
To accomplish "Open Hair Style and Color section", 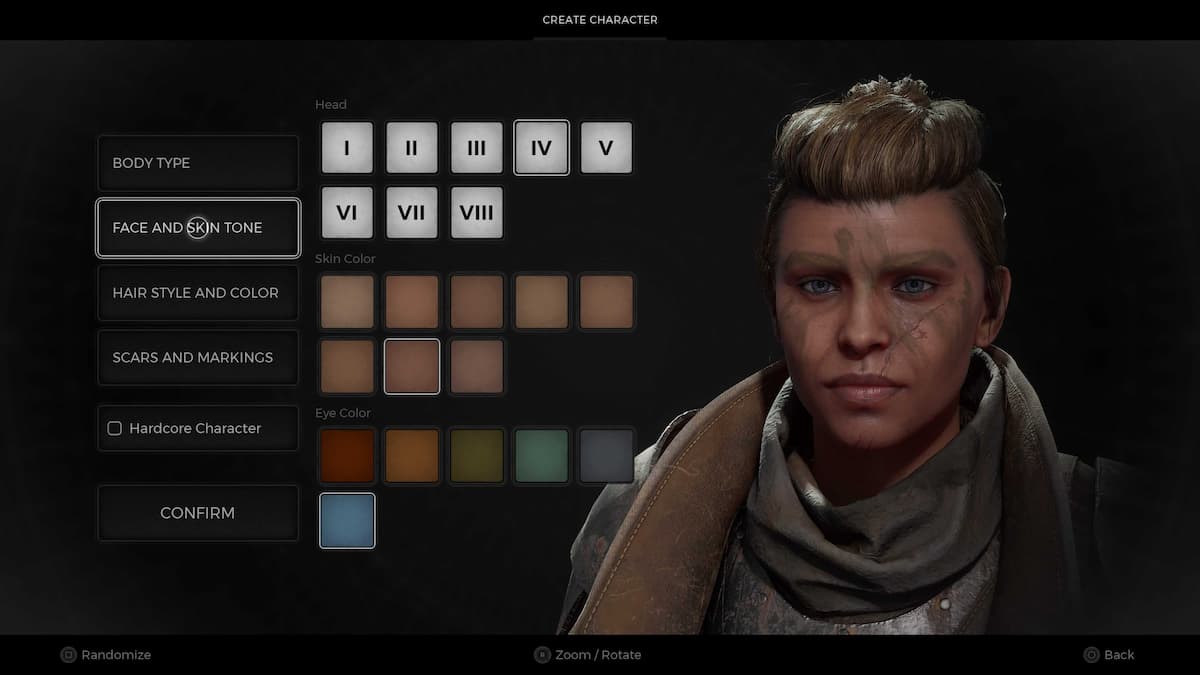I will pyautogui.click(x=198, y=293).
